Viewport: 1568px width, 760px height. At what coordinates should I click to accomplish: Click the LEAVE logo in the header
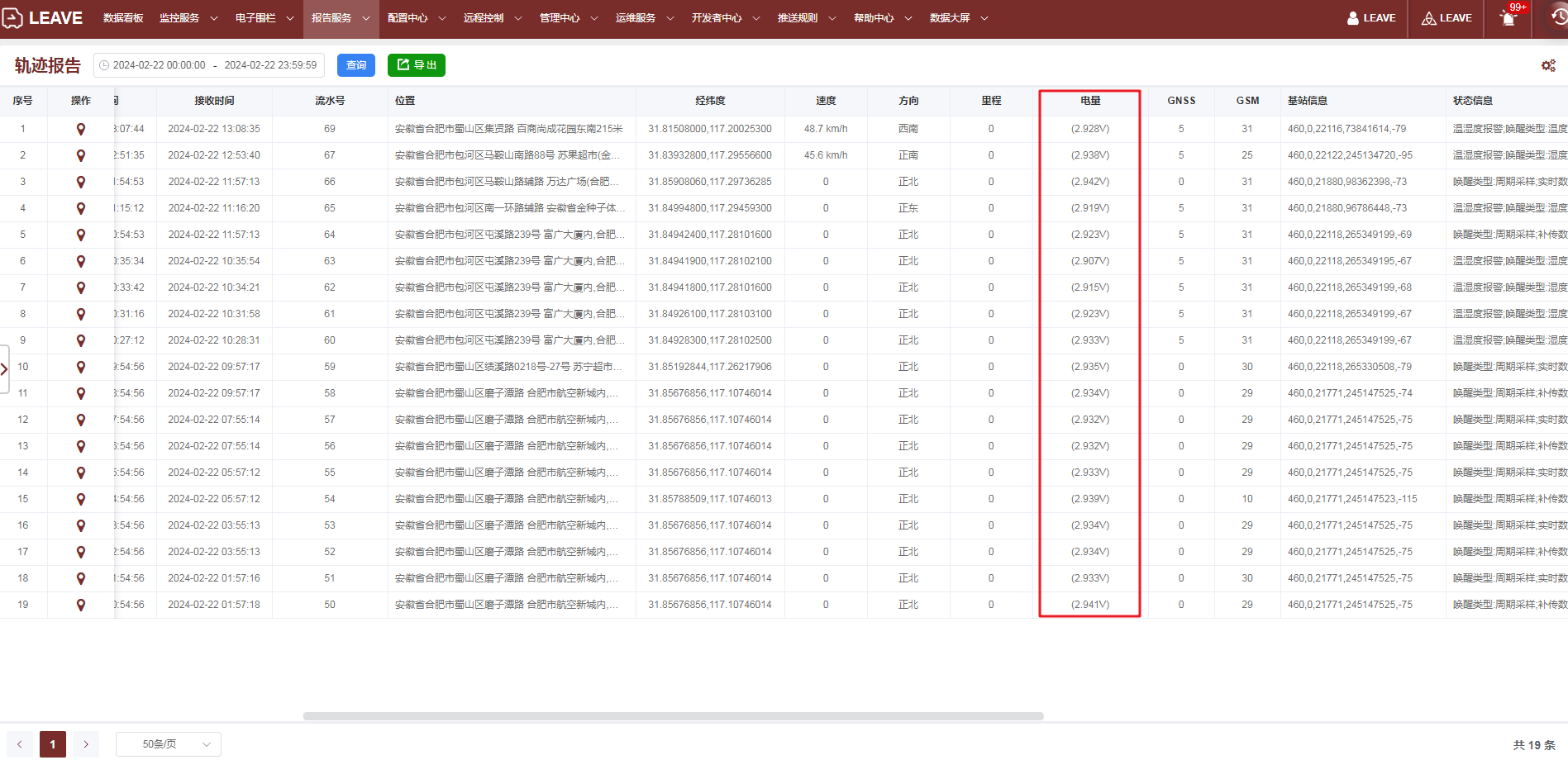(x=43, y=18)
